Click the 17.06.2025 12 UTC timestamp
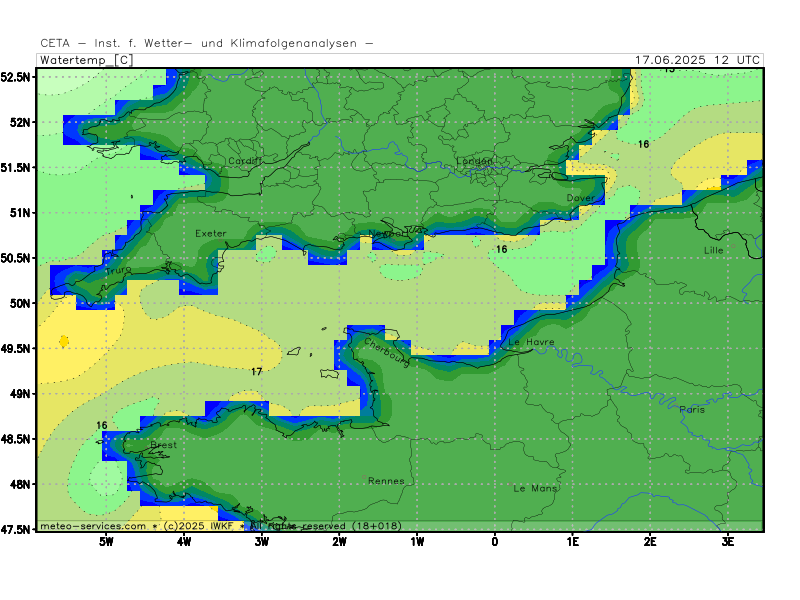This screenshot has width=800, height=600. 697,60
